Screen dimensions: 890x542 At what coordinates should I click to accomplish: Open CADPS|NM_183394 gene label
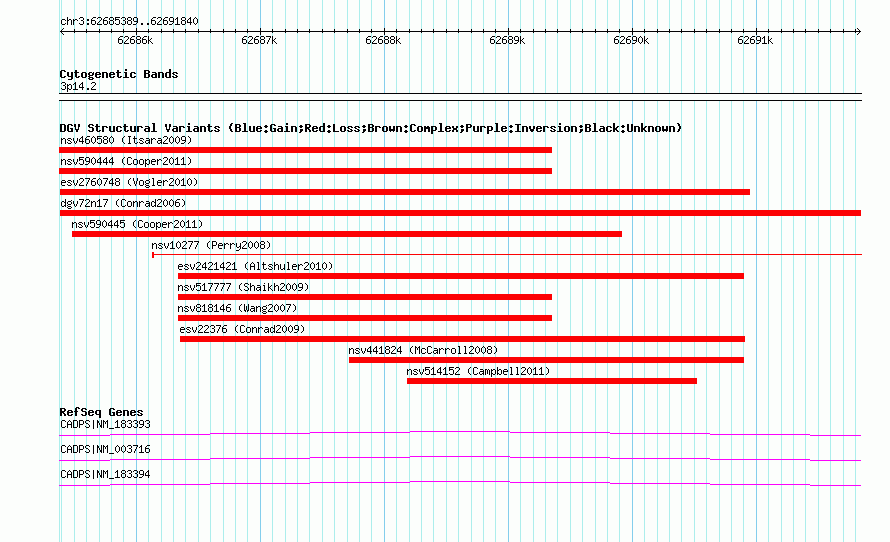click(x=105, y=474)
